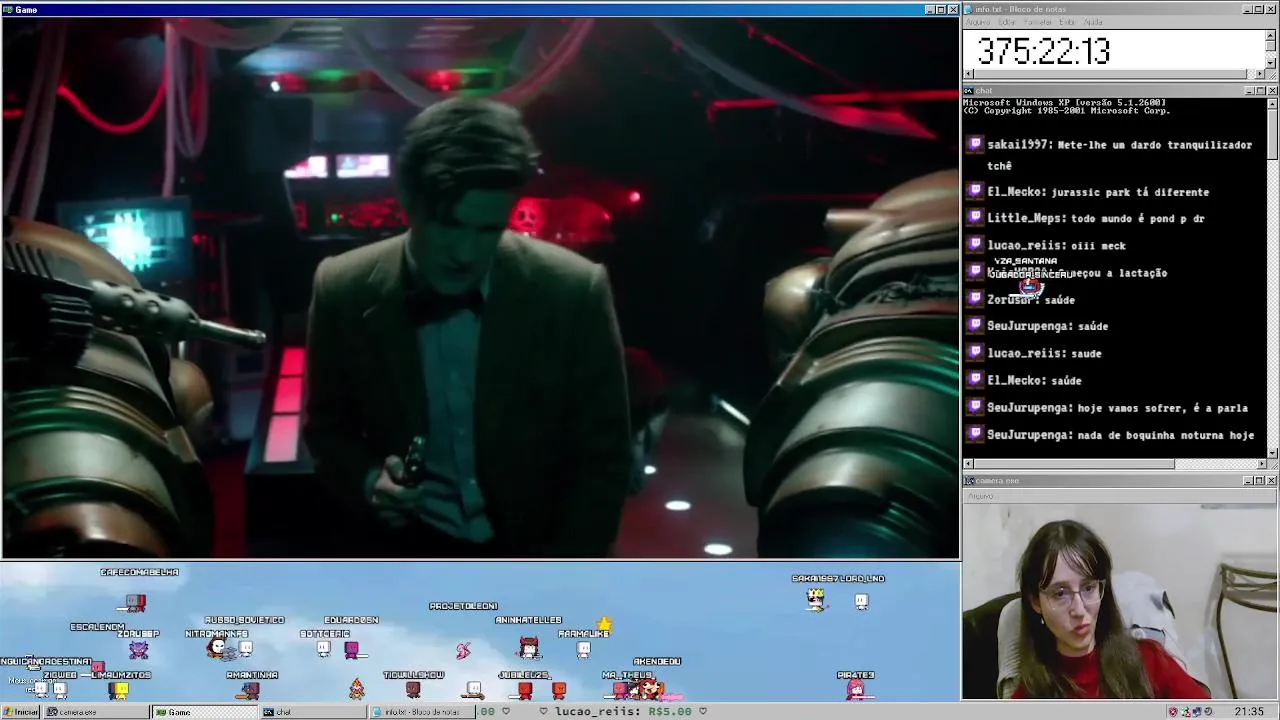The image size is (1280, 720).
Task: Click the webcam video feed
Action: click(x=1120, y=601)
